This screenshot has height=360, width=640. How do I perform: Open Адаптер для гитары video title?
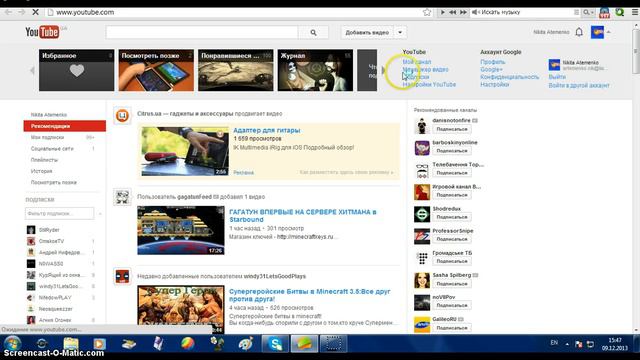pos(267,130)
